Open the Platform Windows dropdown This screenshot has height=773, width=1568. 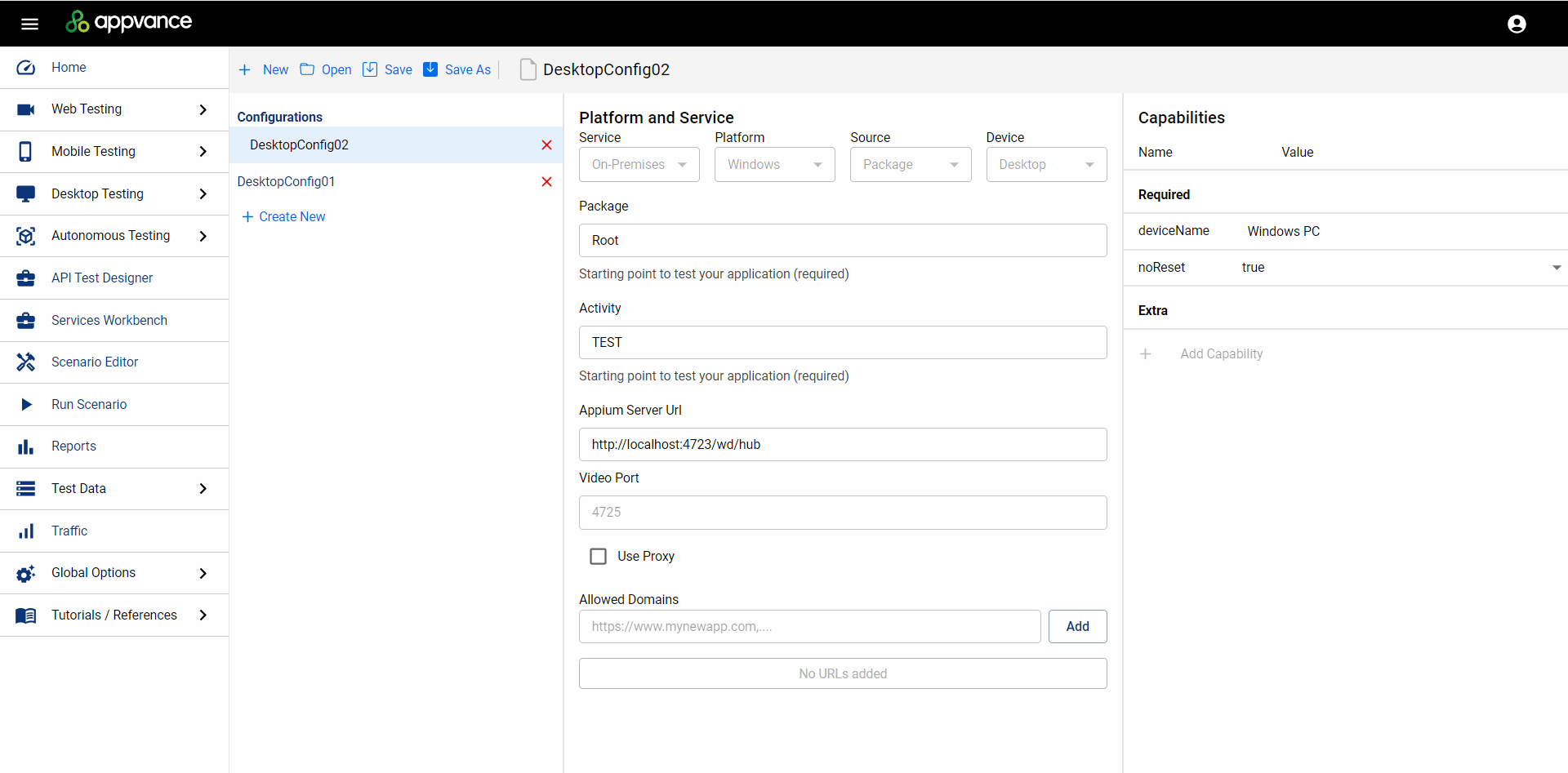(x=774, y=165)
